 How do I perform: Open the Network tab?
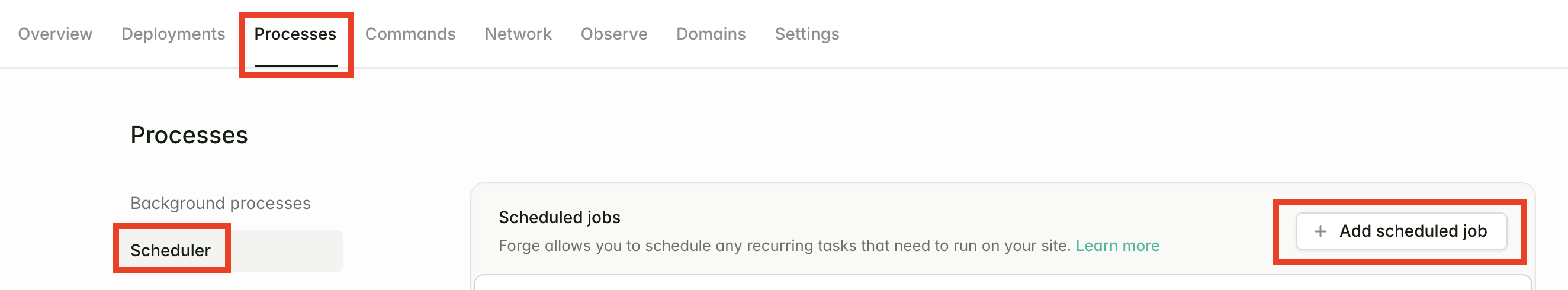click(x=518, y=34)
